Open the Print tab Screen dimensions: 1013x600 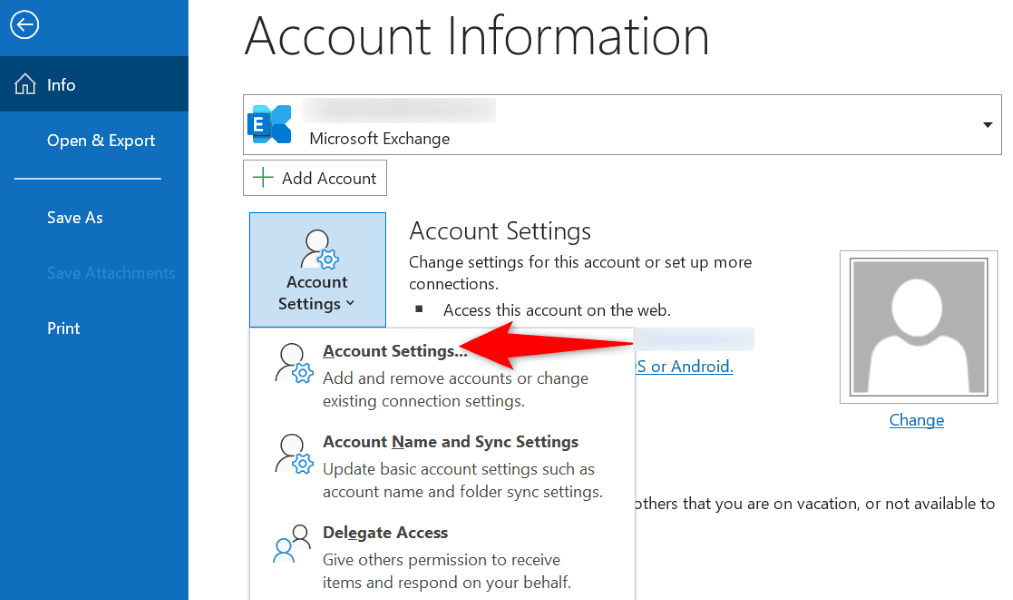pyautogui.click(x=64, y=328)
